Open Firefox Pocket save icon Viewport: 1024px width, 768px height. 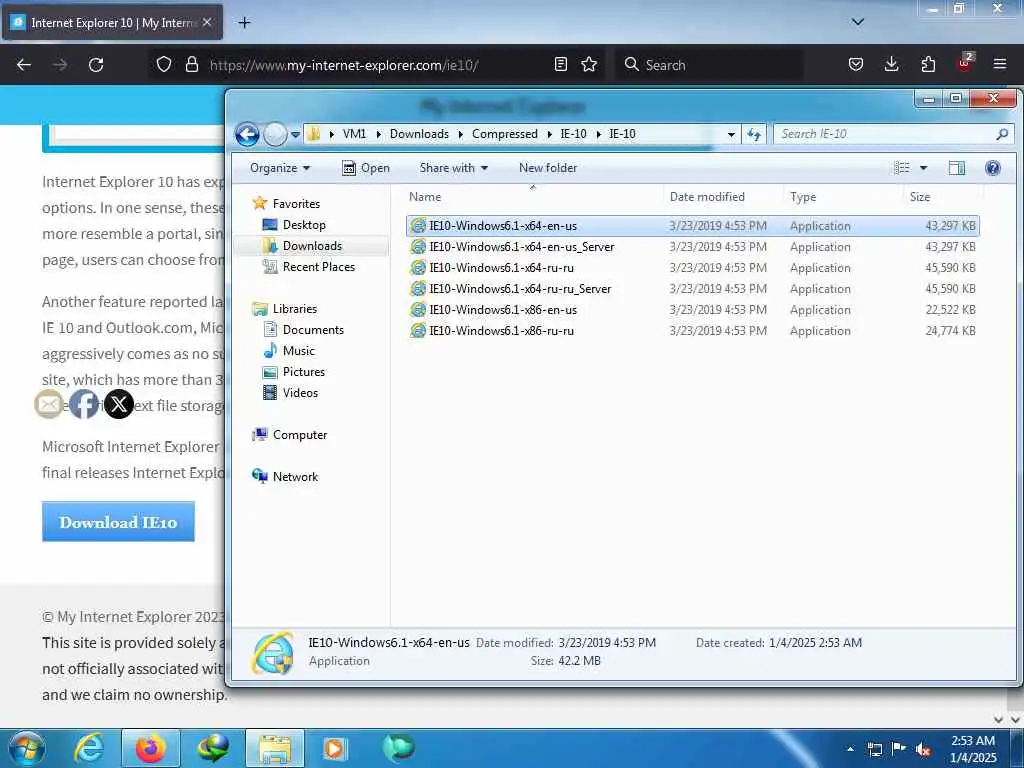[856, 64]
